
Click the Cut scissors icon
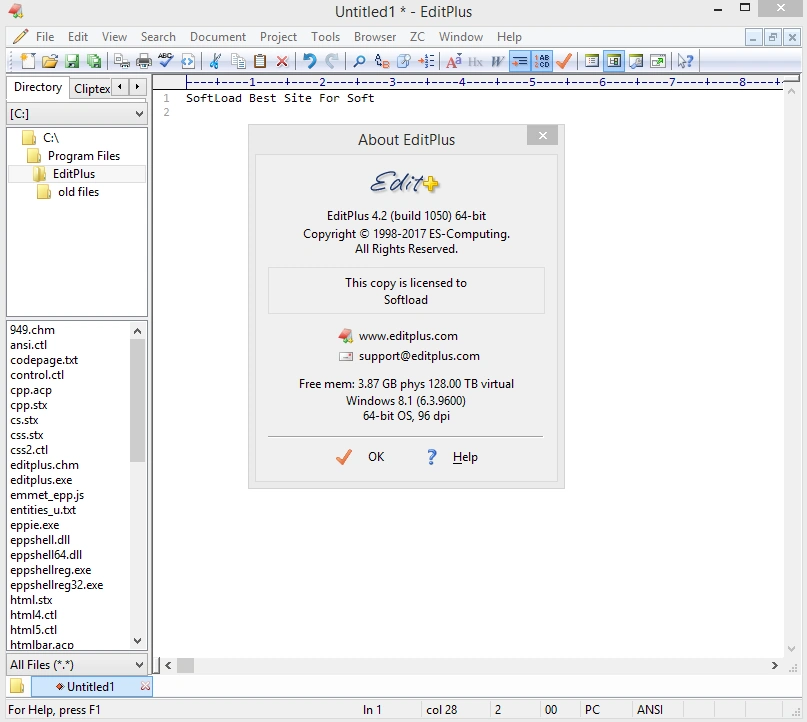[215, 61]
